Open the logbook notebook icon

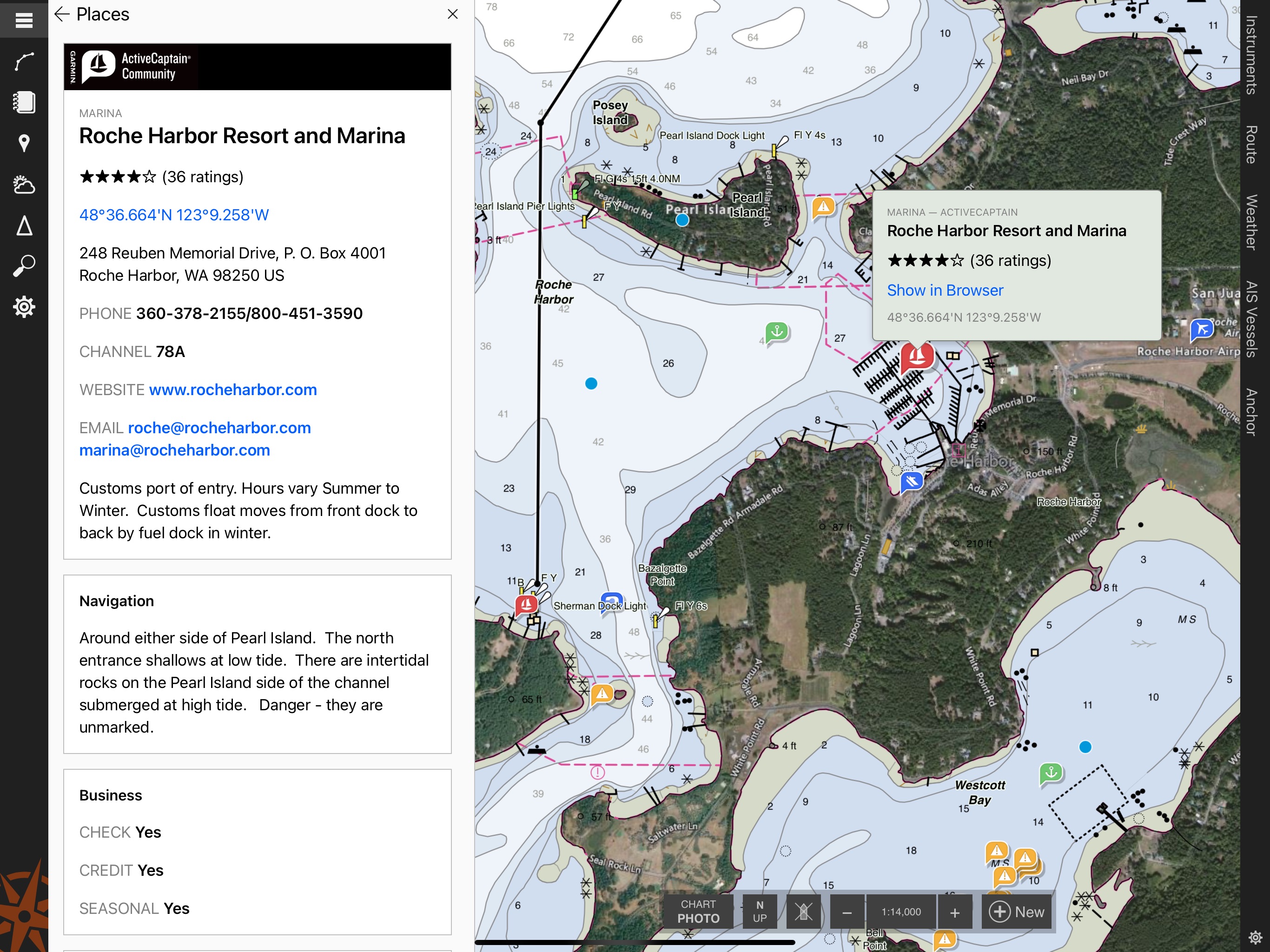[x=24, y=102]
